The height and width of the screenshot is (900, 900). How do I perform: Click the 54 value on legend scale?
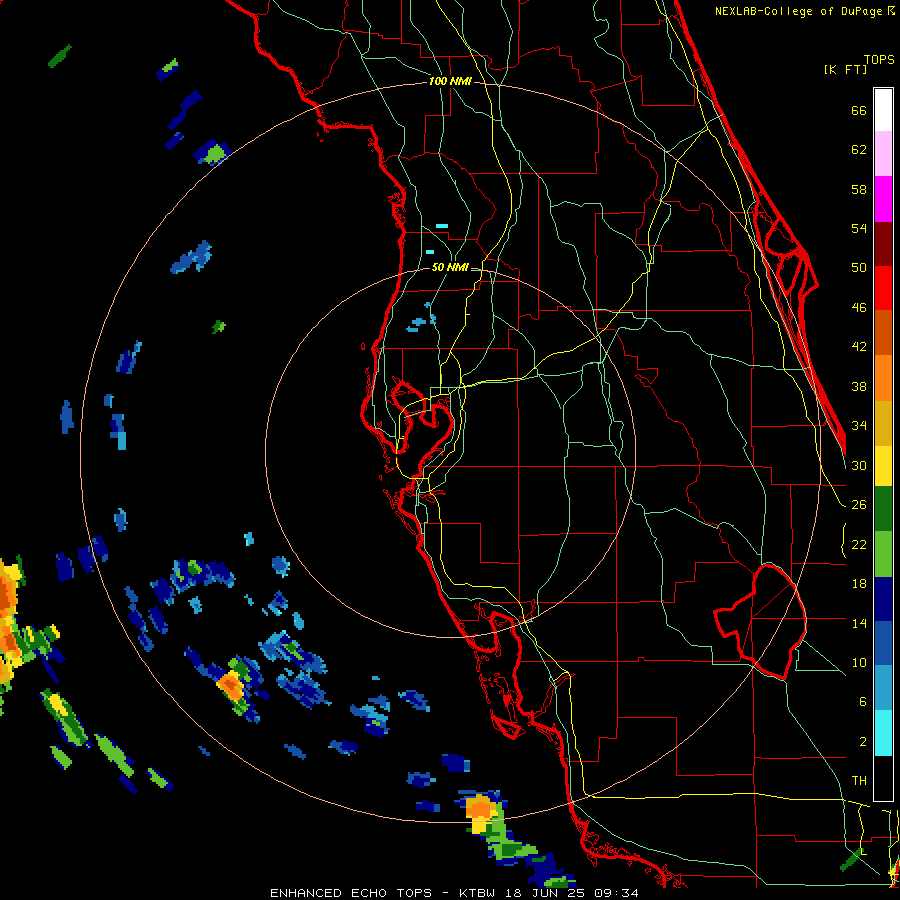[x=859, y=228]
